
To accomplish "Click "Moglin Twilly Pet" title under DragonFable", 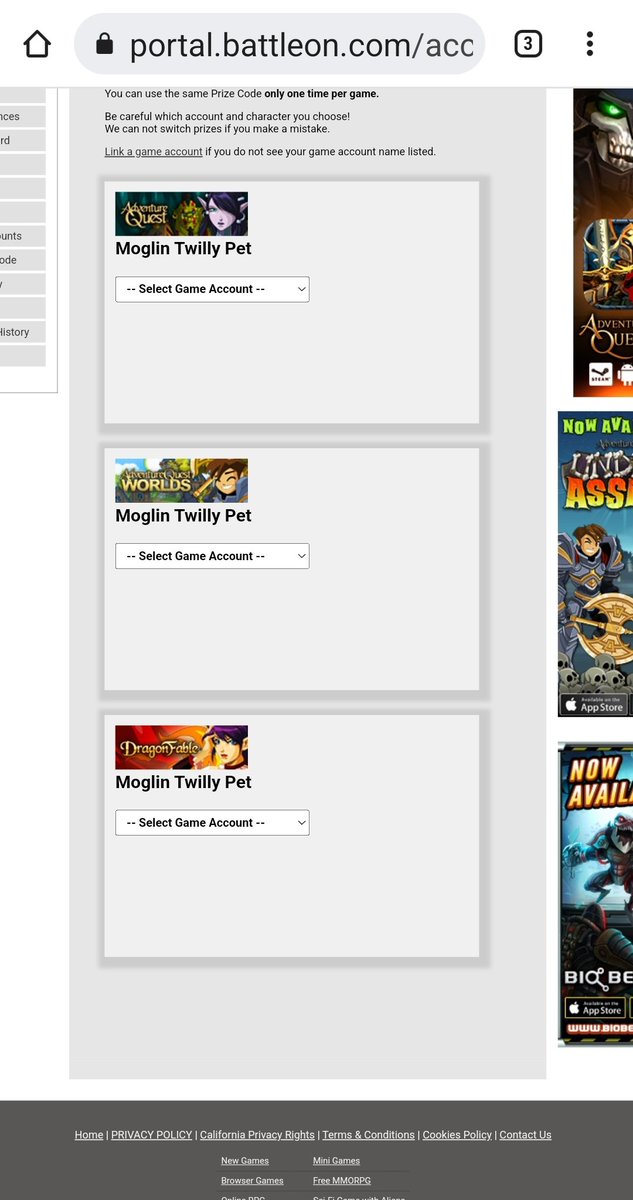I will click(183, 782).
